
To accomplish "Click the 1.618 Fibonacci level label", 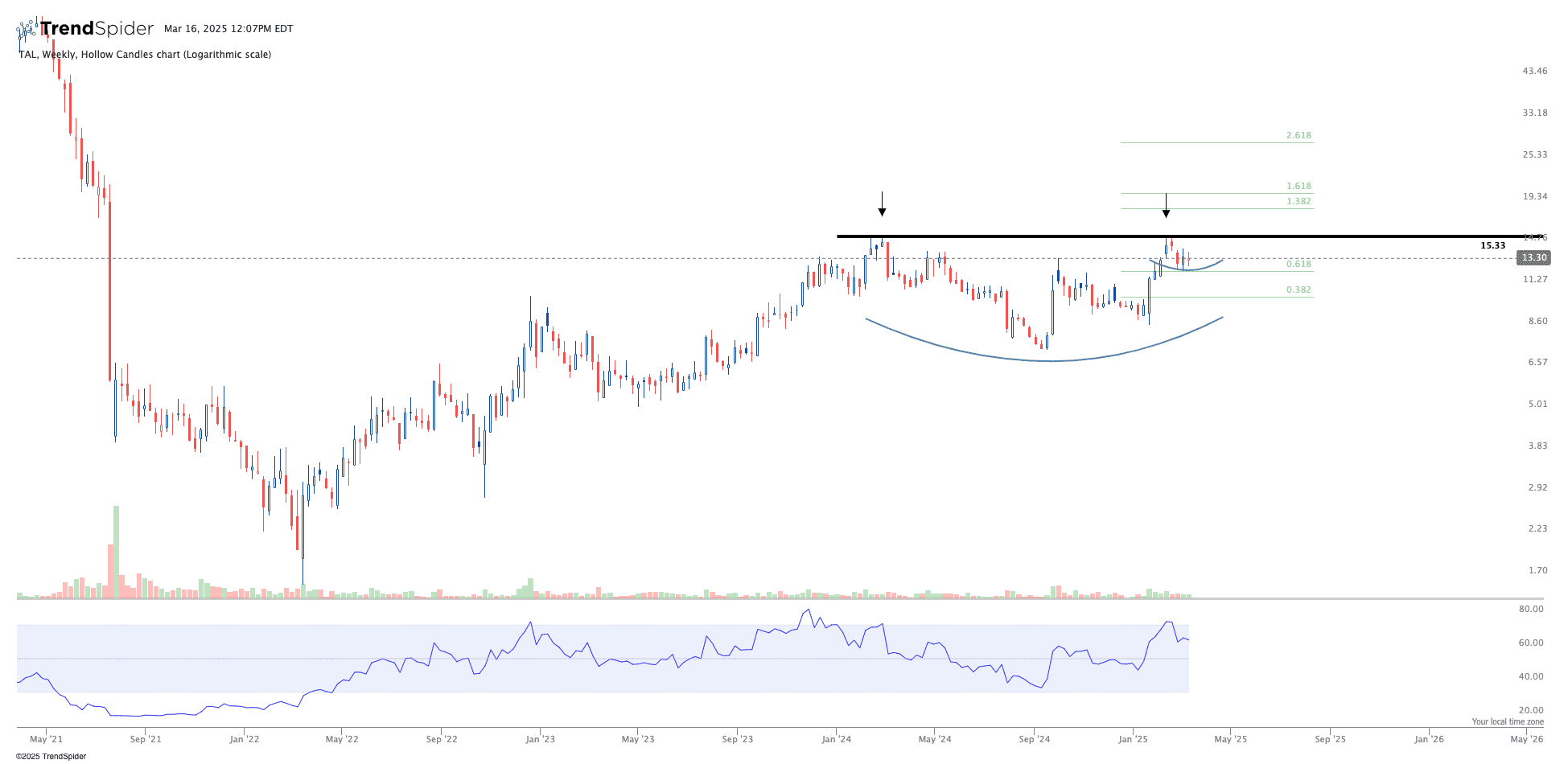I will pos(1298,186).
